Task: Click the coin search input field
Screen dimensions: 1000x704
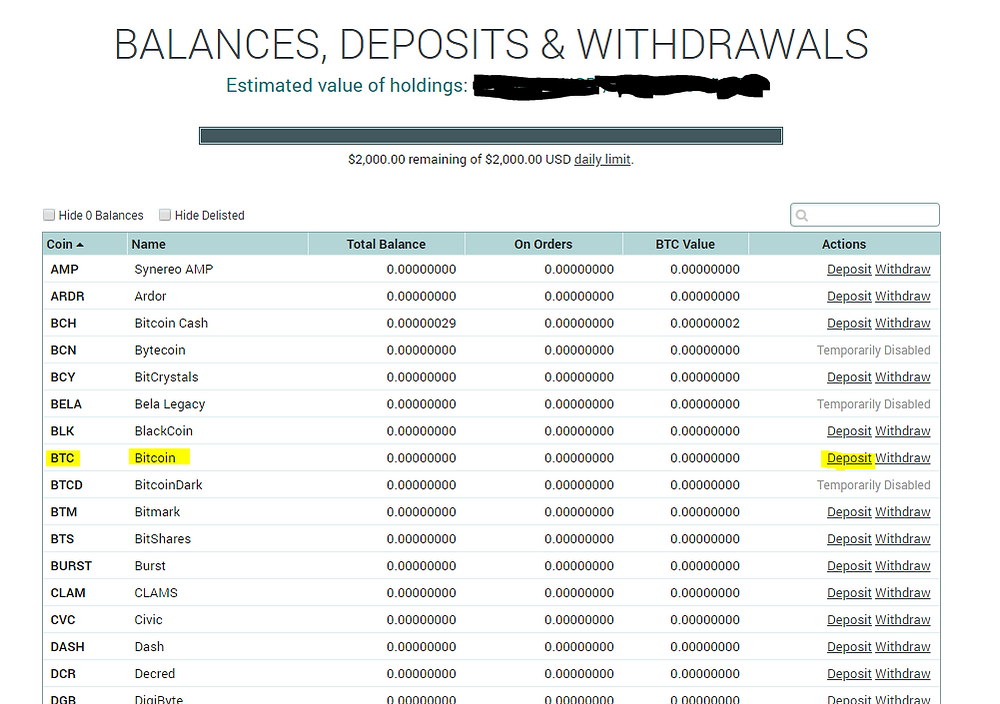Action: coord(865,215)
